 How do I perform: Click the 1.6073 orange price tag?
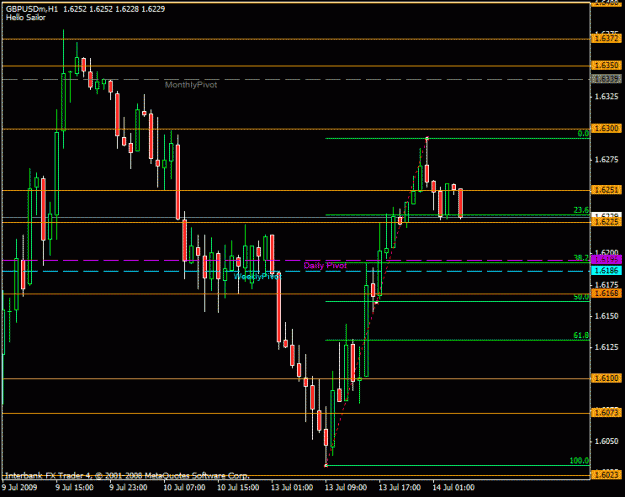tap(606, 413)
